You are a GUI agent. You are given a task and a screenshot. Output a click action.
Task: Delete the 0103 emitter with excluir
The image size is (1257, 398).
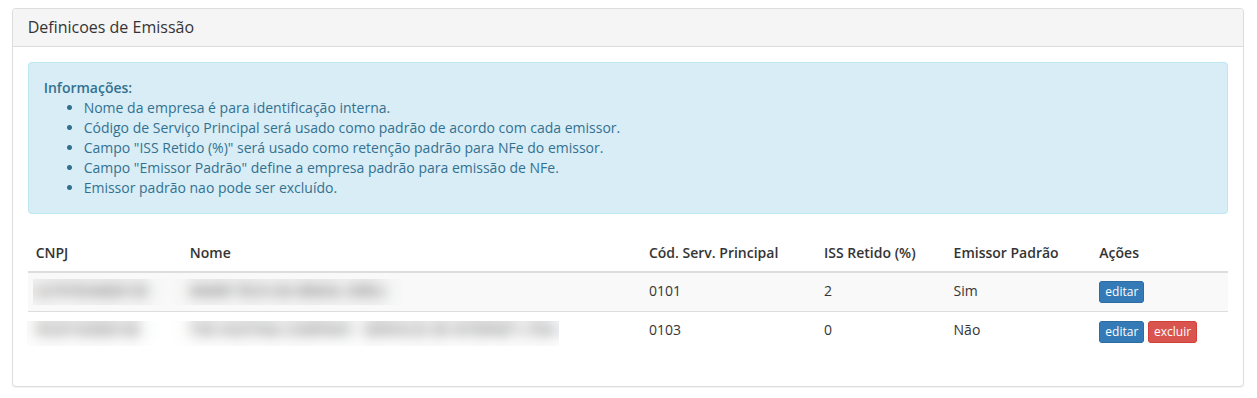pos(1172,332)
